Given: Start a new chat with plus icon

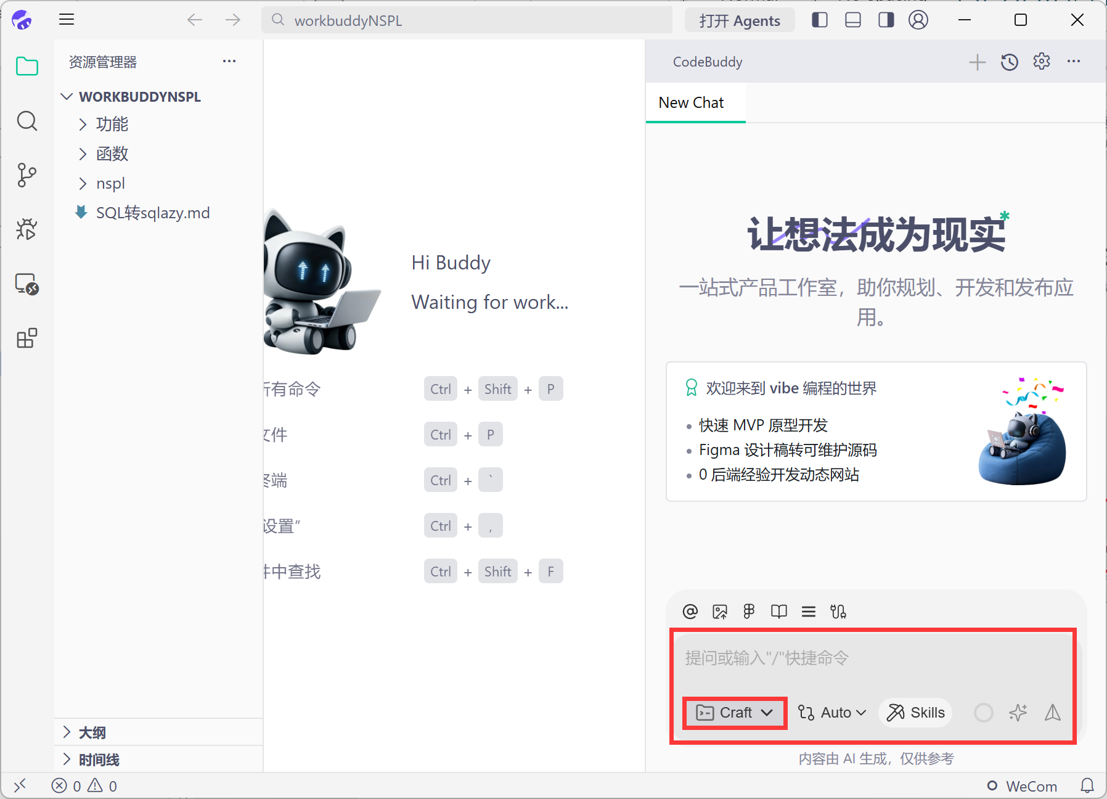Looking at the screenshot, I should (977, 62).
